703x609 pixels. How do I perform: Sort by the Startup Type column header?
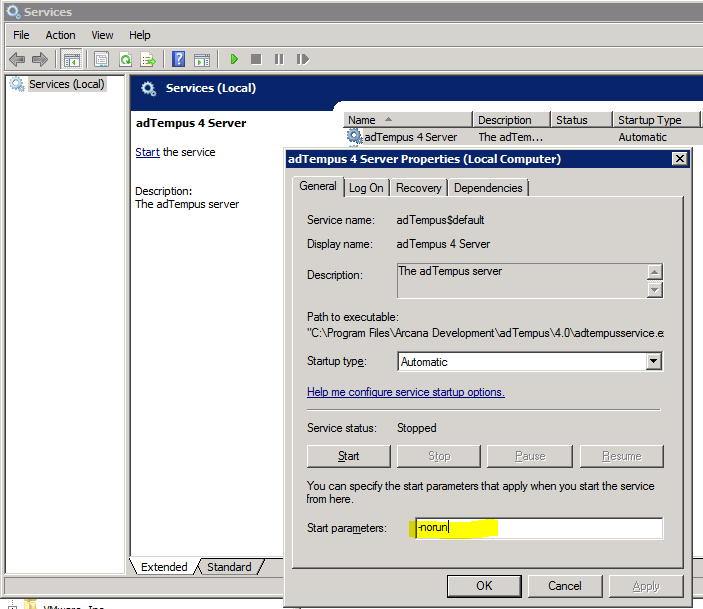pyautogui.click(x=656, y=120)
